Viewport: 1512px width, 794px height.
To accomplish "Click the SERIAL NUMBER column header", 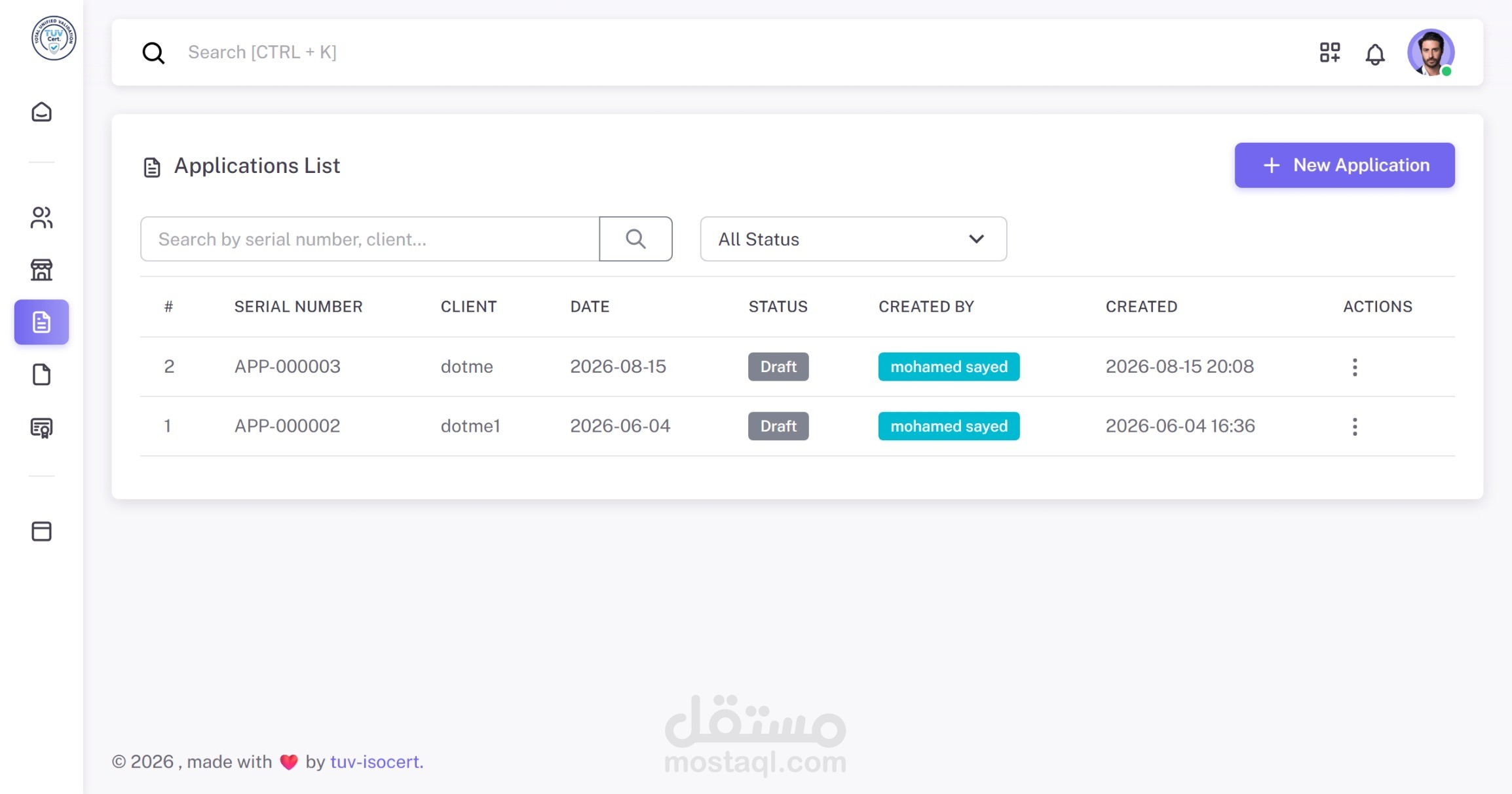I will [298, 307].
